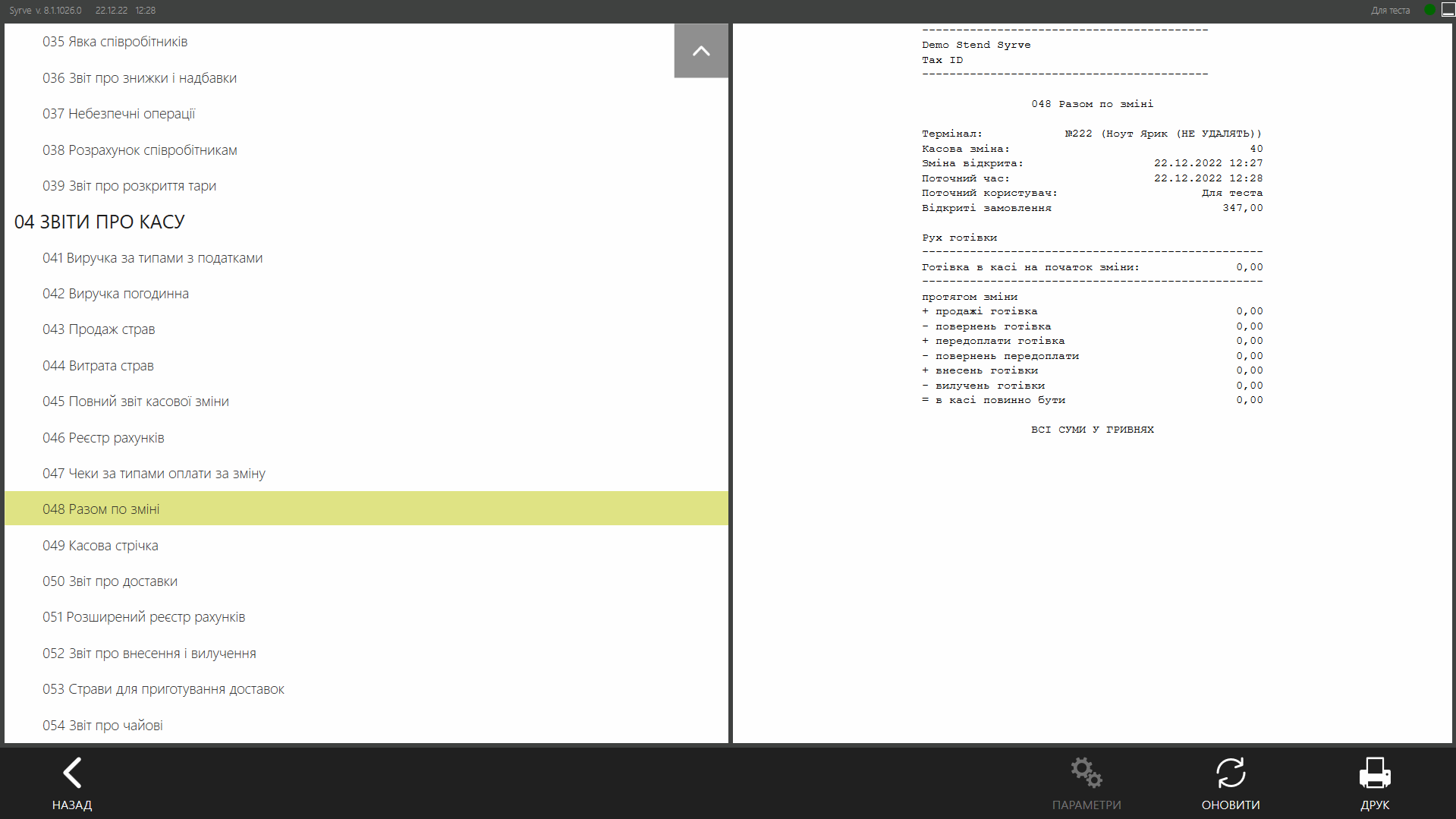Image resolution: width=1456 pixels, height=819 pixels.
Task: Select 052 Звіт про внесення і вилучення
Action: pyautogui.click(x=149, y=654)
